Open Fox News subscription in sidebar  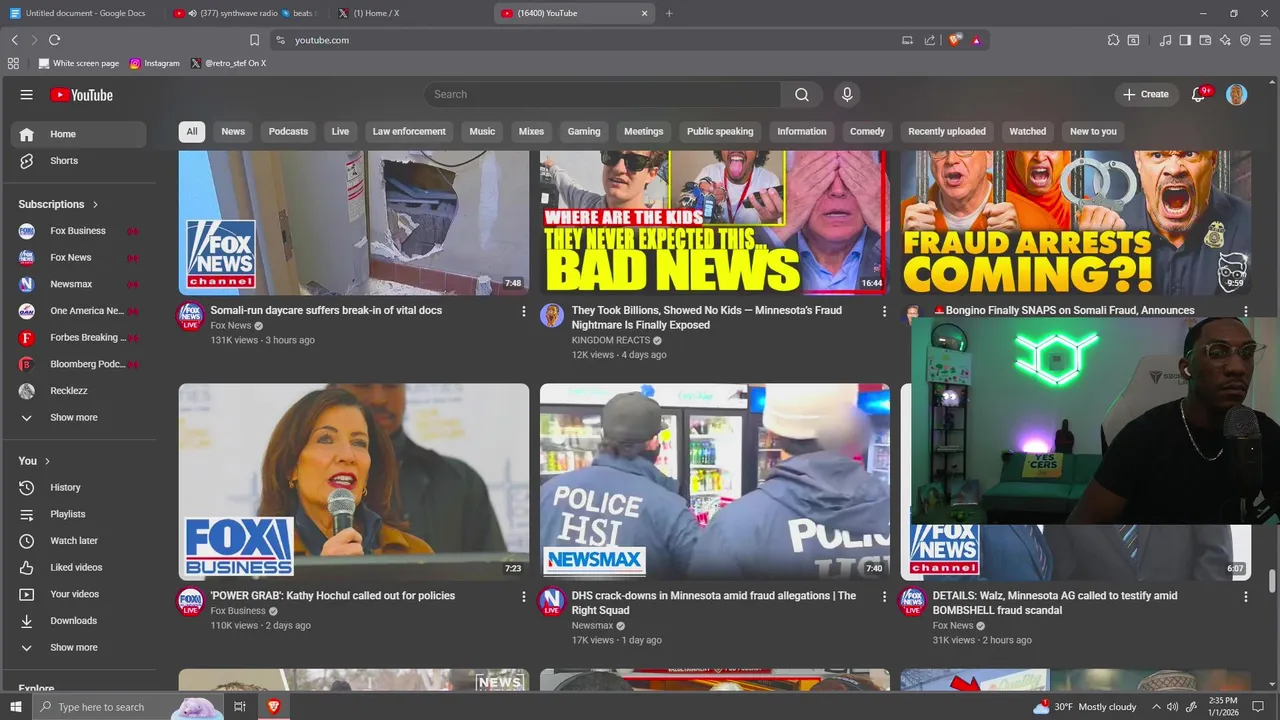78,257
